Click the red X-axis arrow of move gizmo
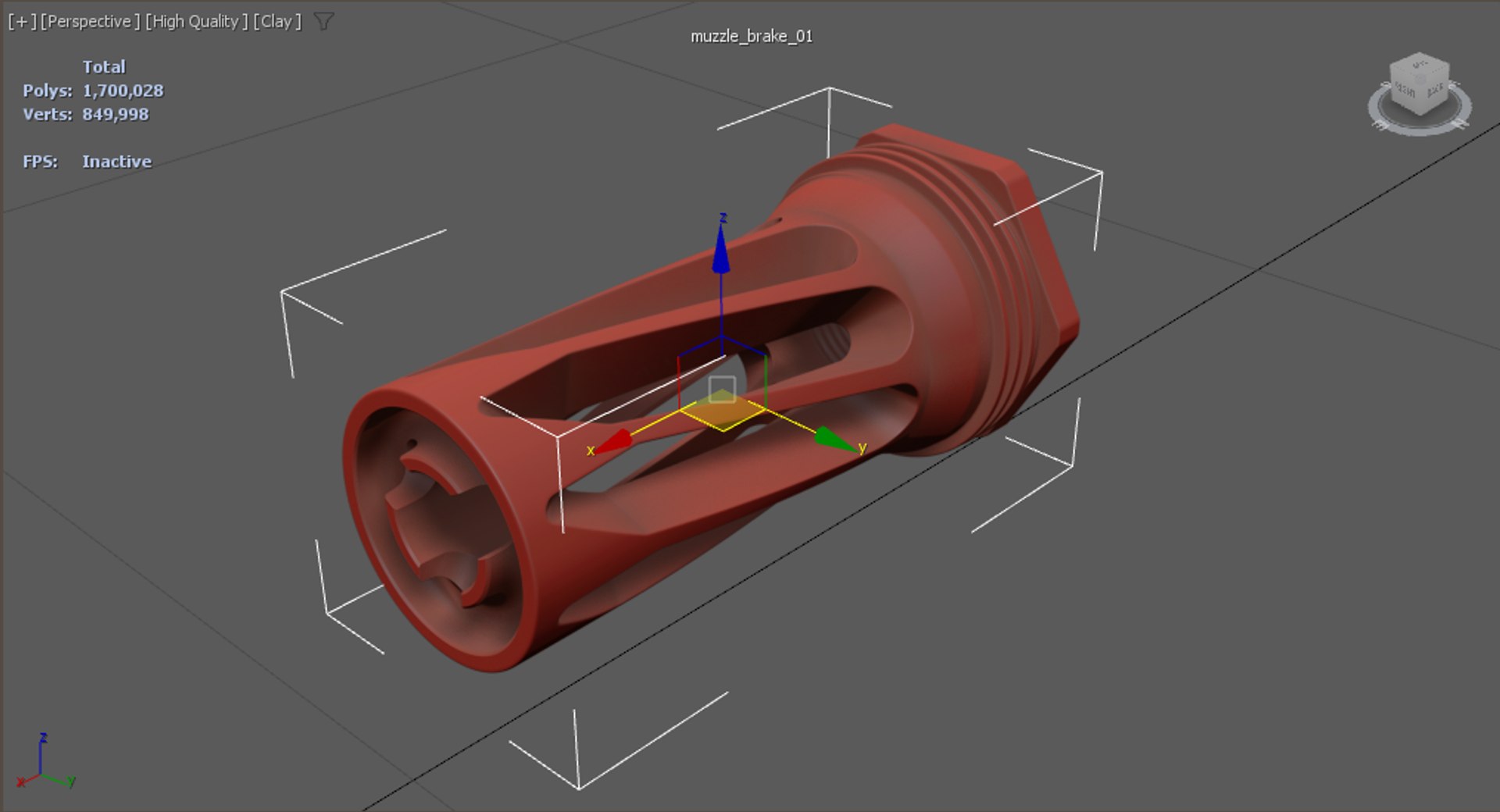Image resolution: width=1500 pixels, height=812 pixels. click(613, 442)
